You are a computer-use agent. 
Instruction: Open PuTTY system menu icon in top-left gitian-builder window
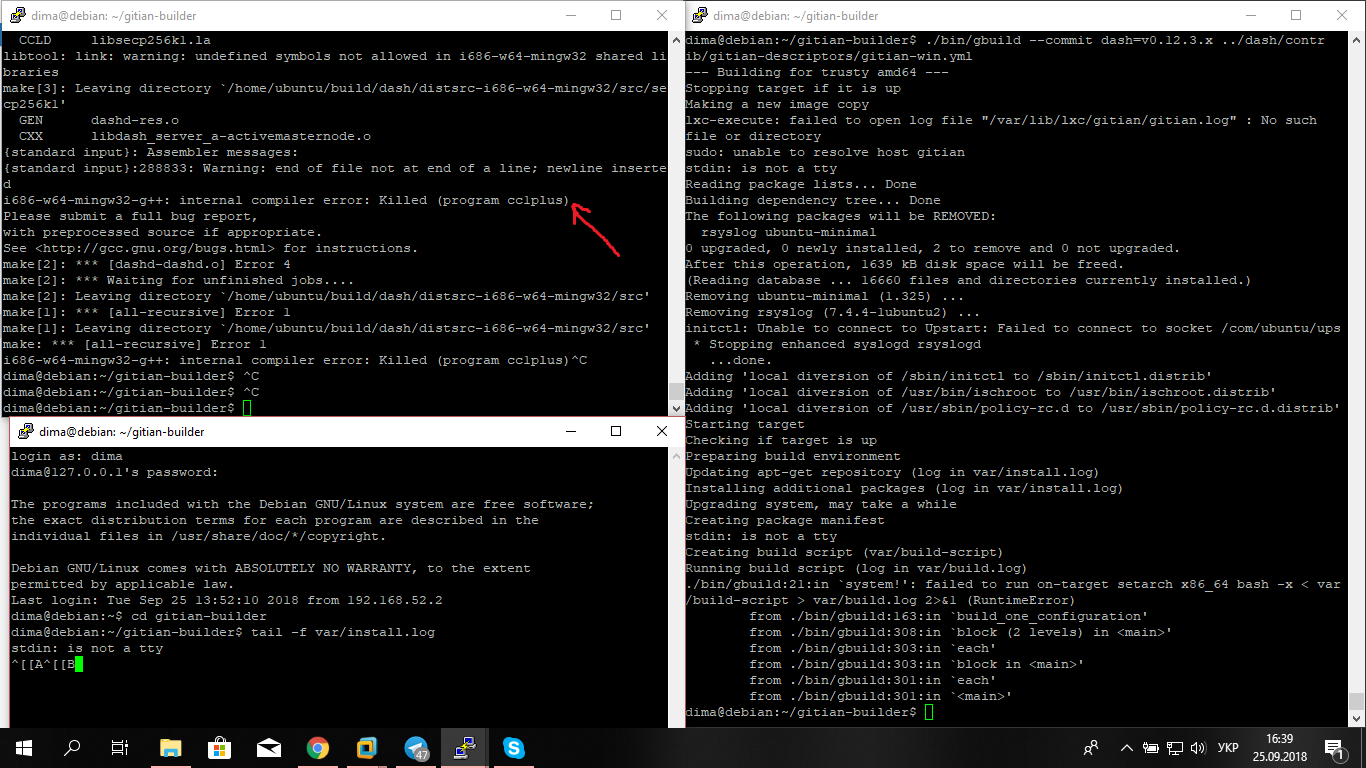18,15
